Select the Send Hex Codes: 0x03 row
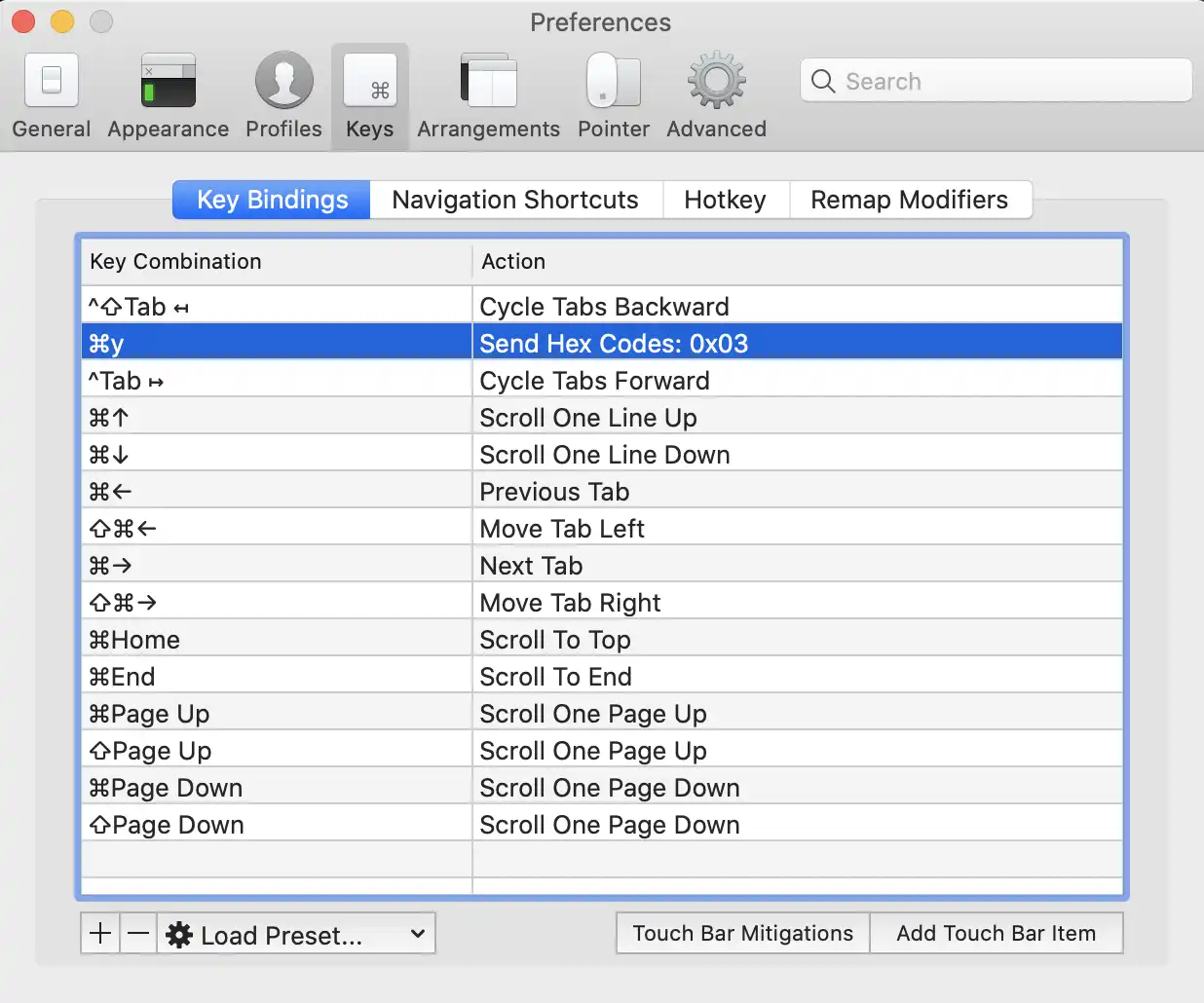The width and height of the screenshot is (1204, 1003). point(602,343)
